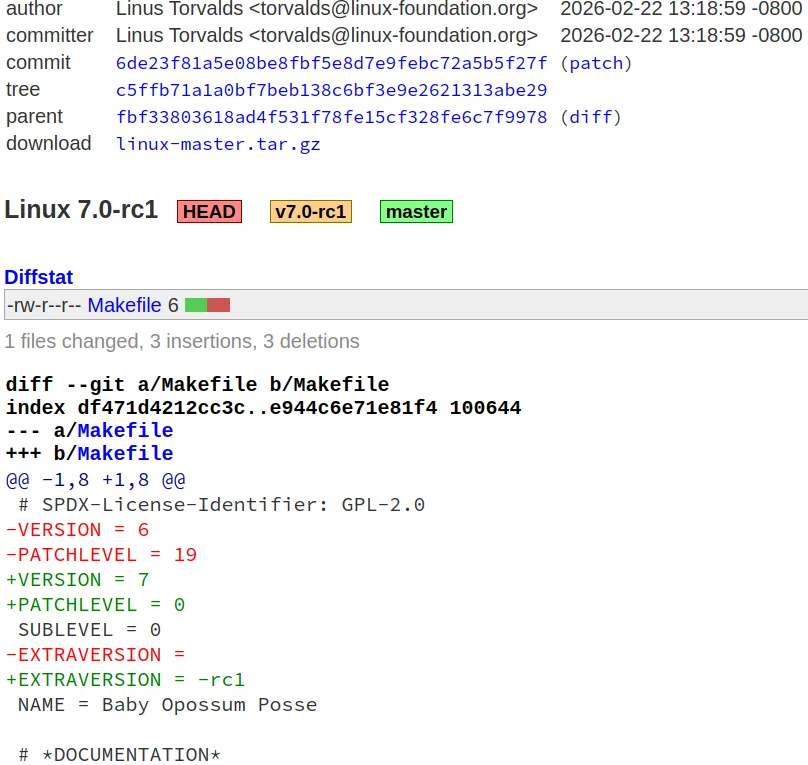Click the NAME = Baby Opossum Posse line

pos(167,705)
